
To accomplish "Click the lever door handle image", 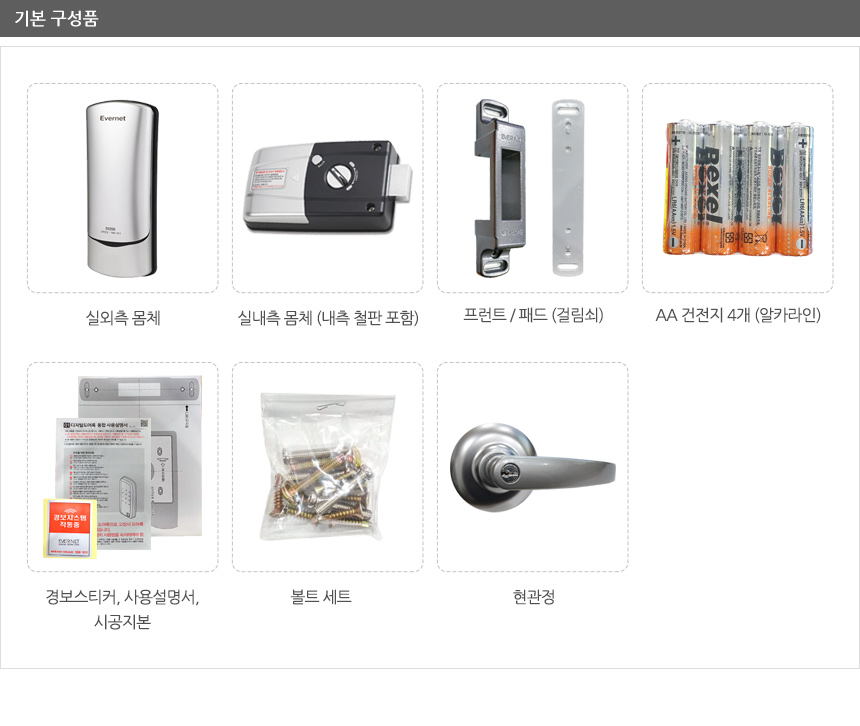I will tap(533, 467).
